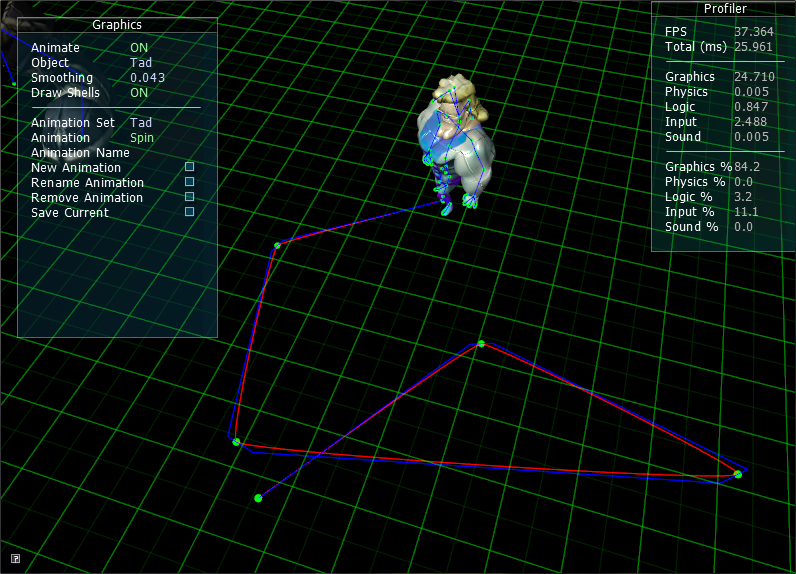Click the Logic % value 3.2
Image resolution: width=796 pixels, height=574 pixels.
(744, 197)
